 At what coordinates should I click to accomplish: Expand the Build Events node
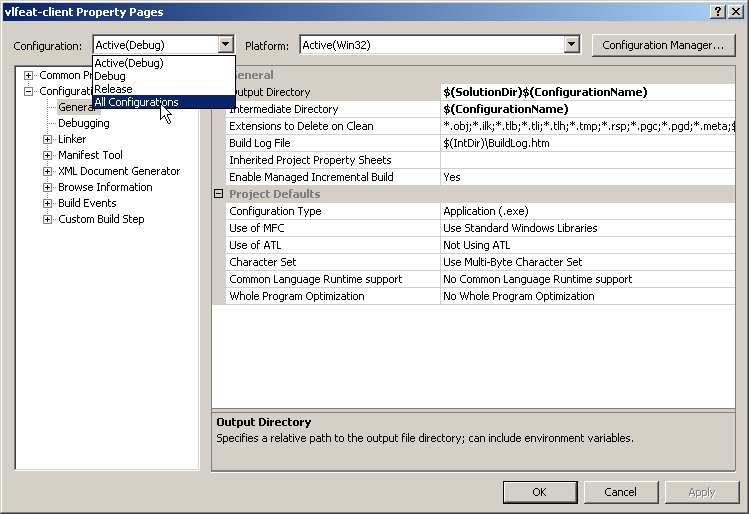[48, 204]
